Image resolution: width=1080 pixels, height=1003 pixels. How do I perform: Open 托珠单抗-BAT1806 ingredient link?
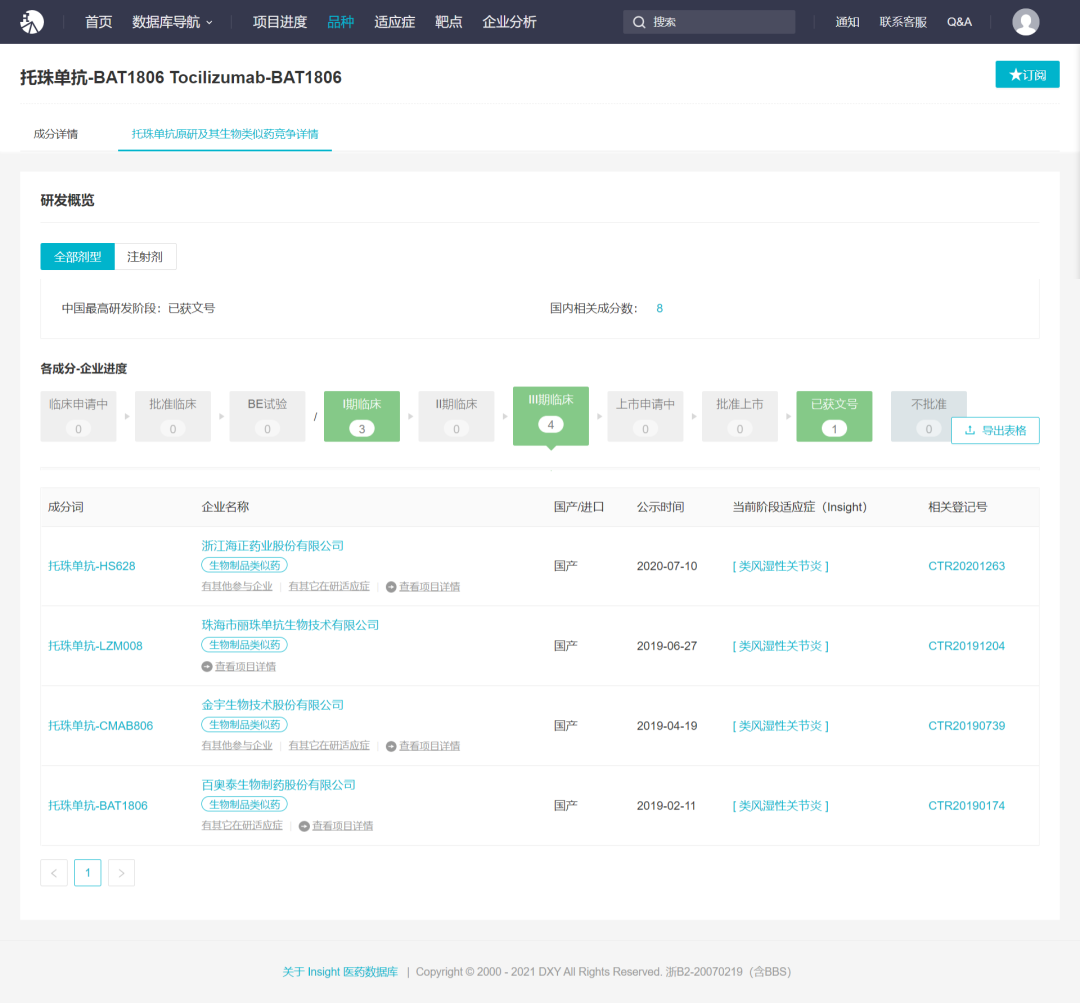coord(98,806)
